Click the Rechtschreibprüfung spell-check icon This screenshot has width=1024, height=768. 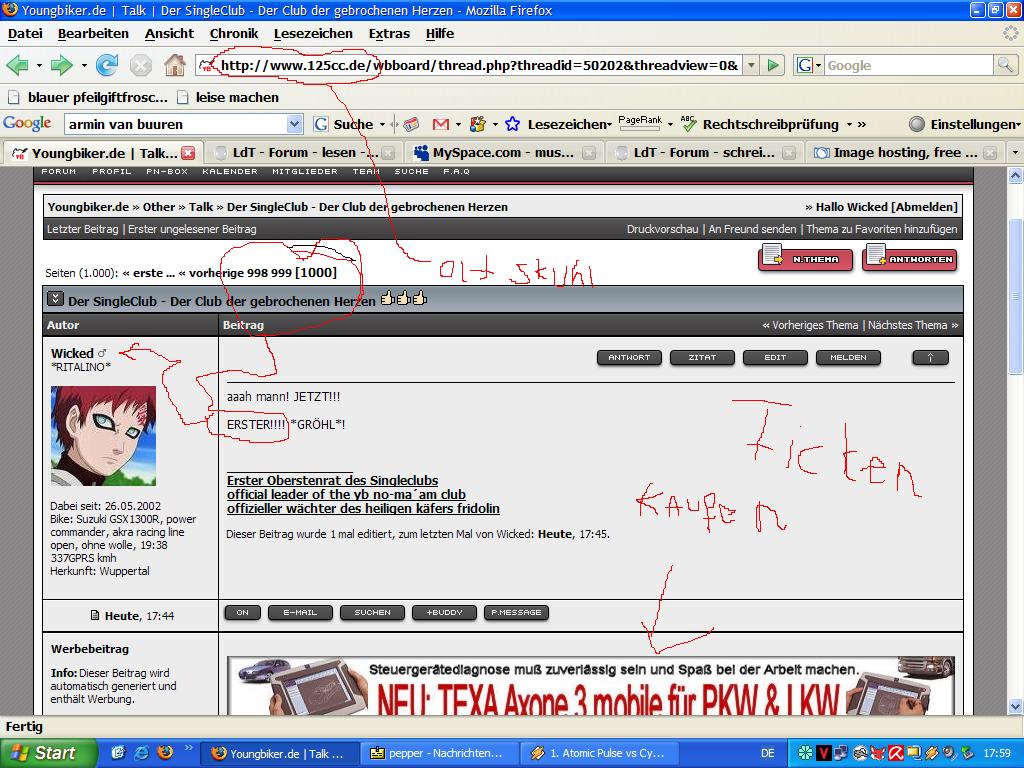688,123
